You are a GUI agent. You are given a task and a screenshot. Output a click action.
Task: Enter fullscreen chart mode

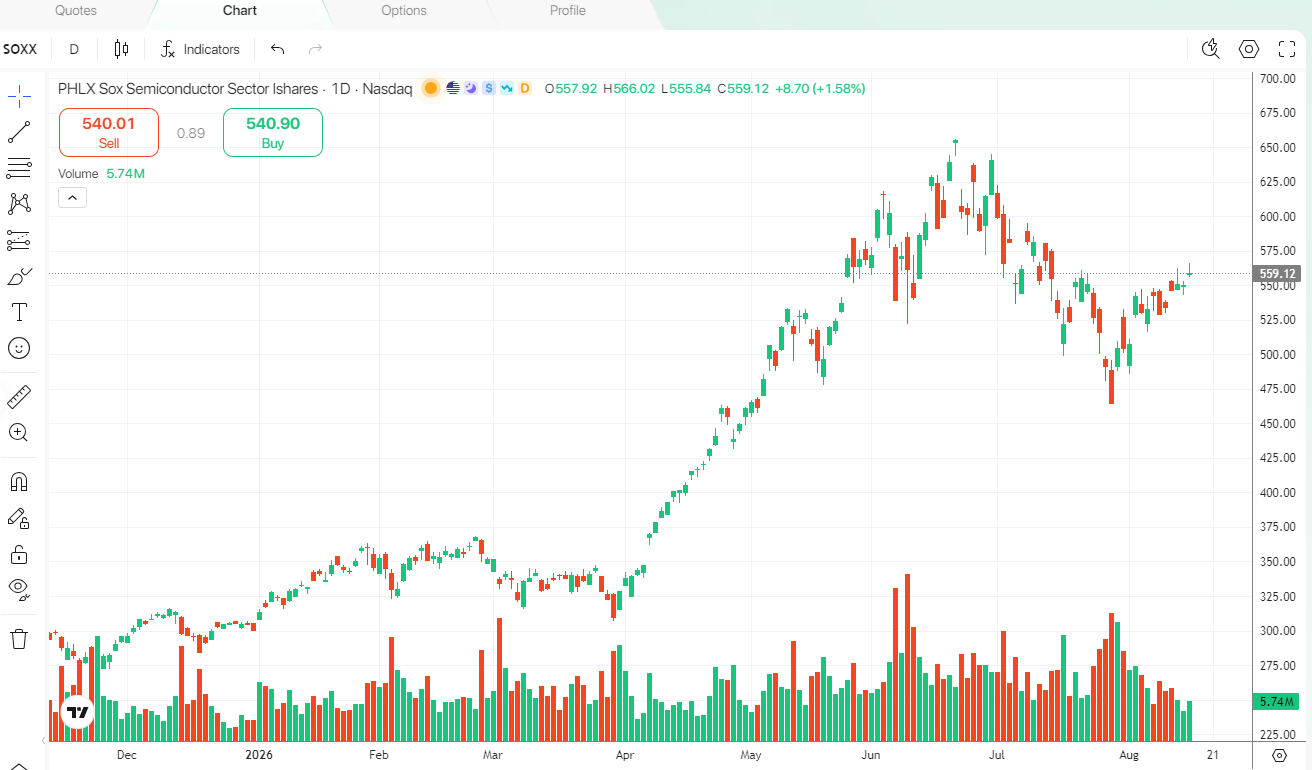1287,49
